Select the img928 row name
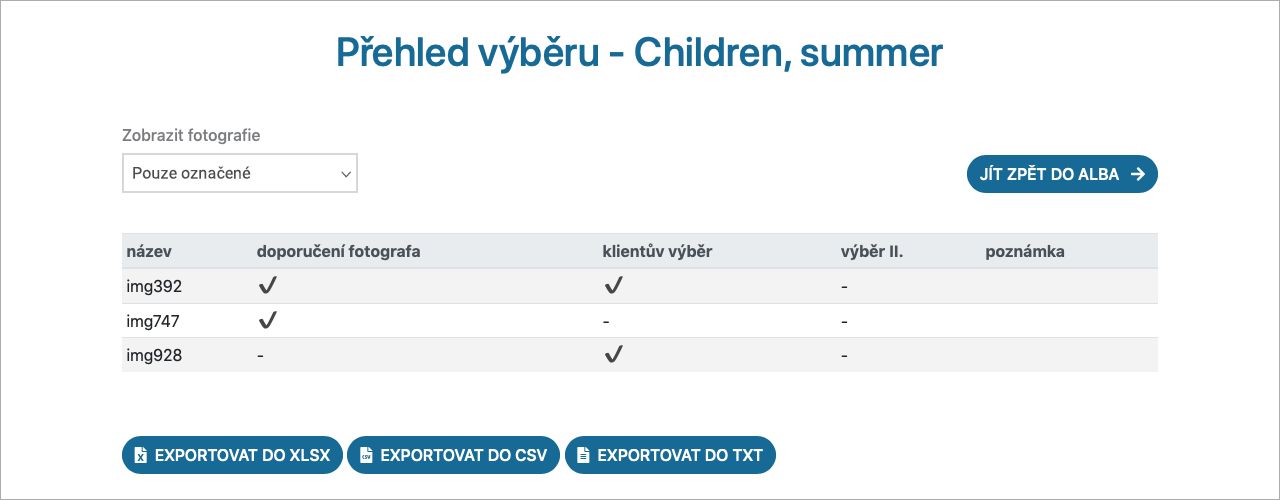Screen dimensions: 1280x500 click(x=154, y=354)
